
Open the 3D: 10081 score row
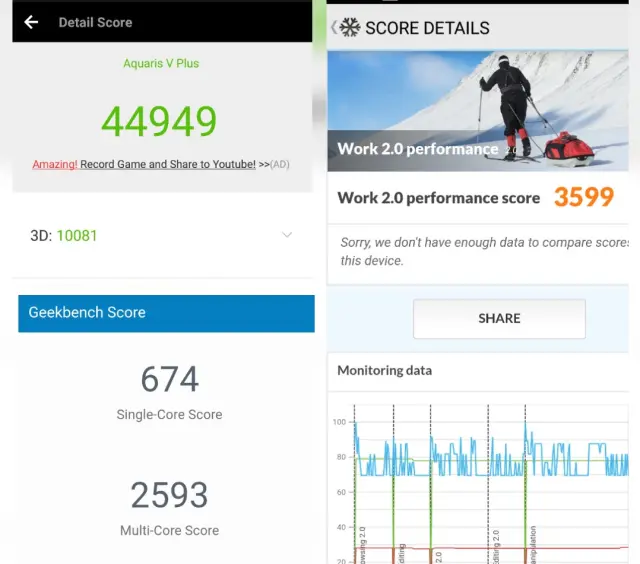point(64,235)
